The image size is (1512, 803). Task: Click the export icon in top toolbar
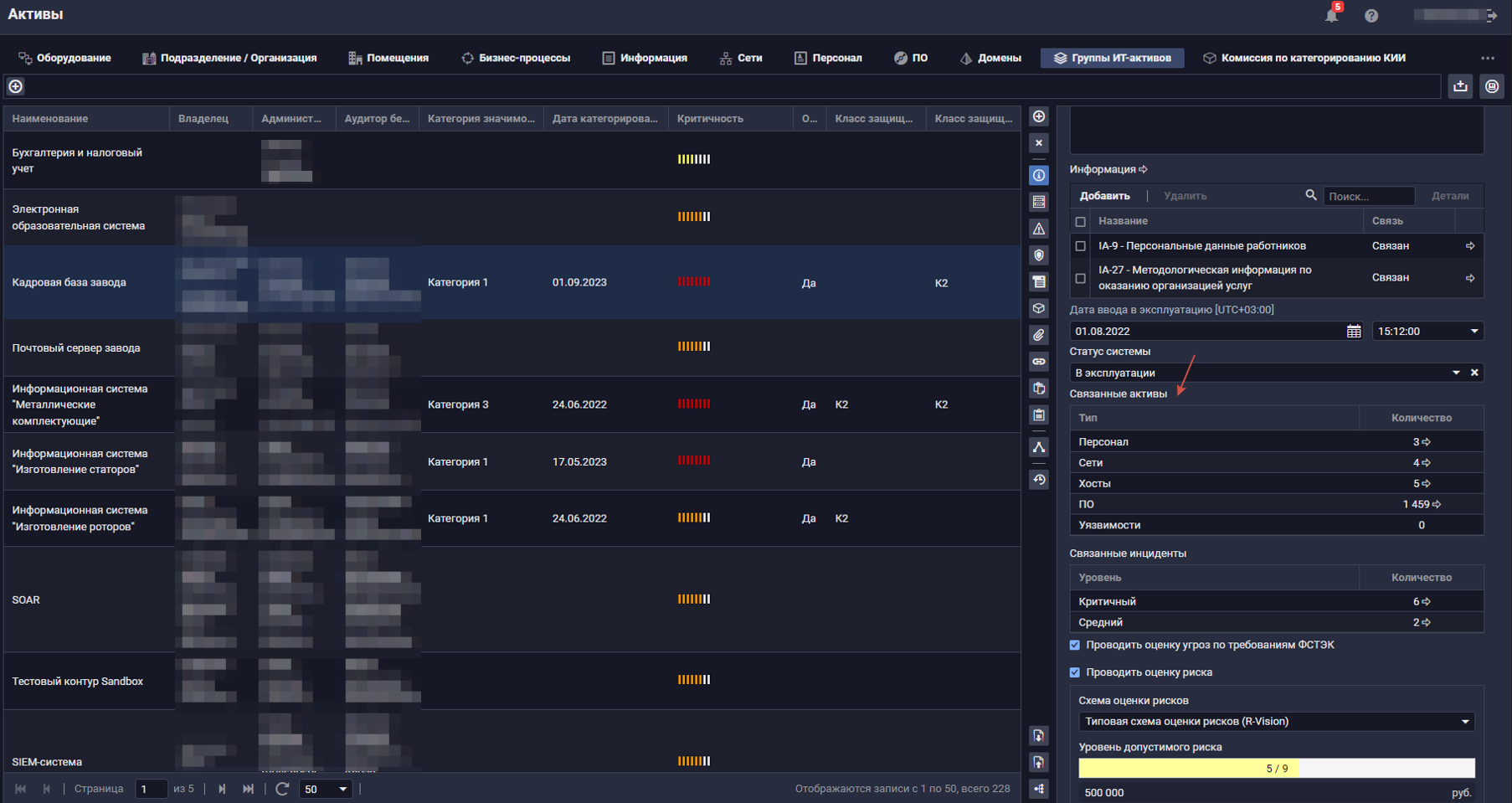click(1461, 86)
